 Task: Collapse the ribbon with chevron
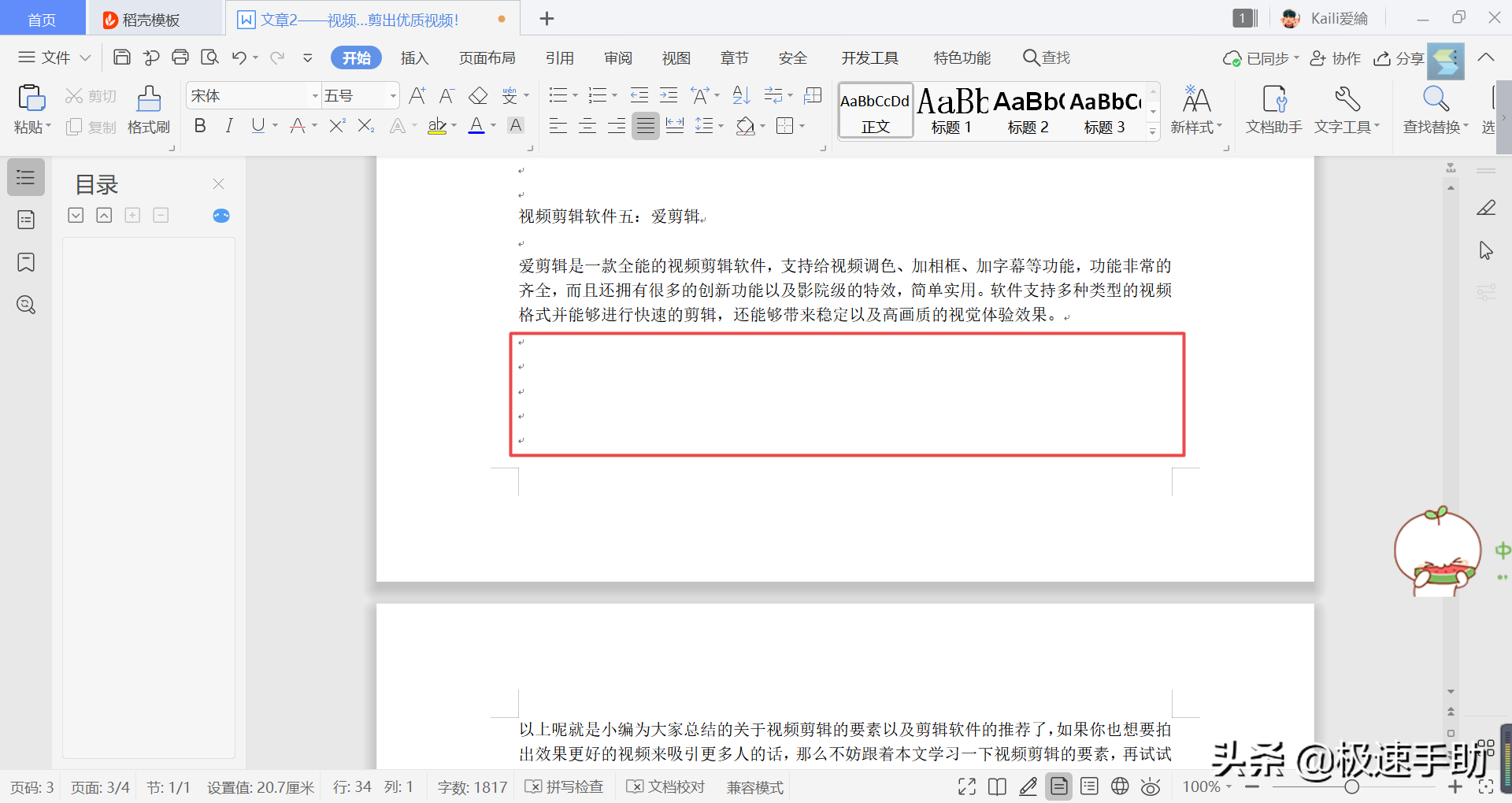point(1486,57)
